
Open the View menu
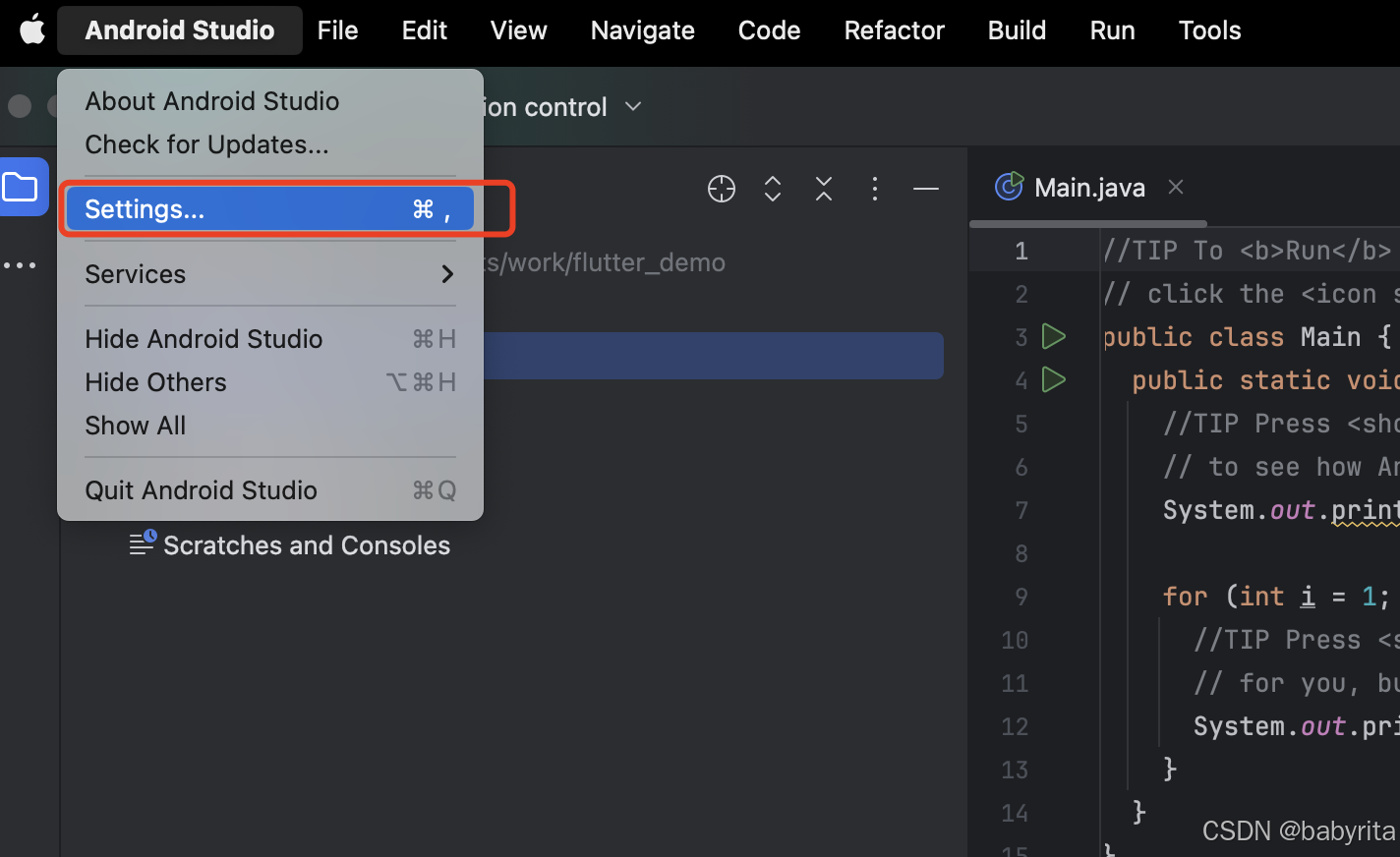coord(518,30)
